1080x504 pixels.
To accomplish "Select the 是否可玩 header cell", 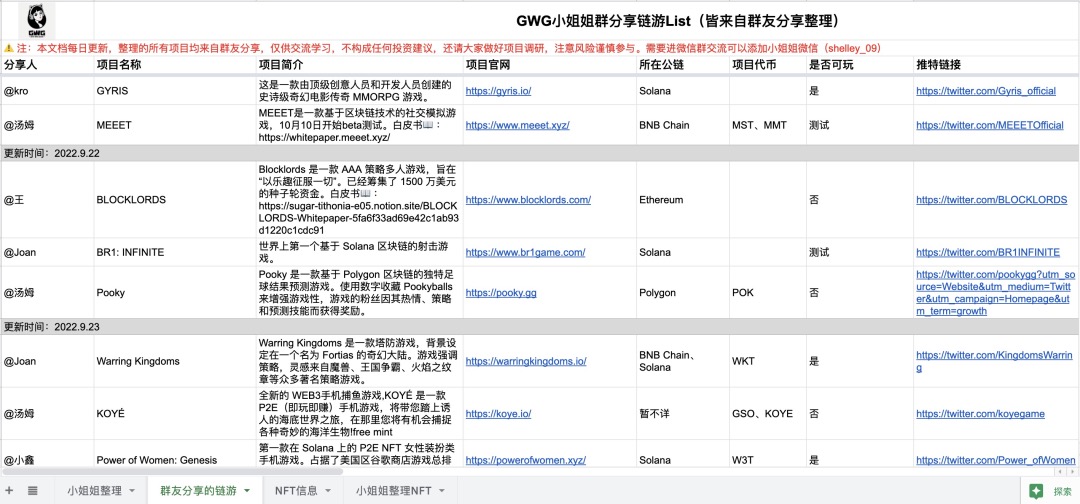I will [859, 64].
